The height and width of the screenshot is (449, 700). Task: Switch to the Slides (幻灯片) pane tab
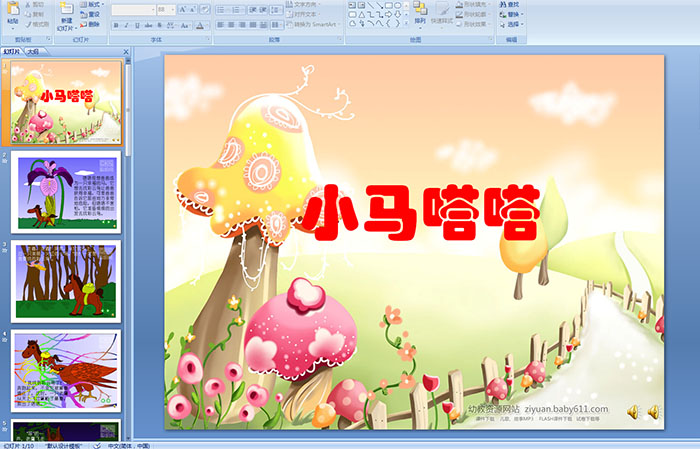click(x=12, y=50)
